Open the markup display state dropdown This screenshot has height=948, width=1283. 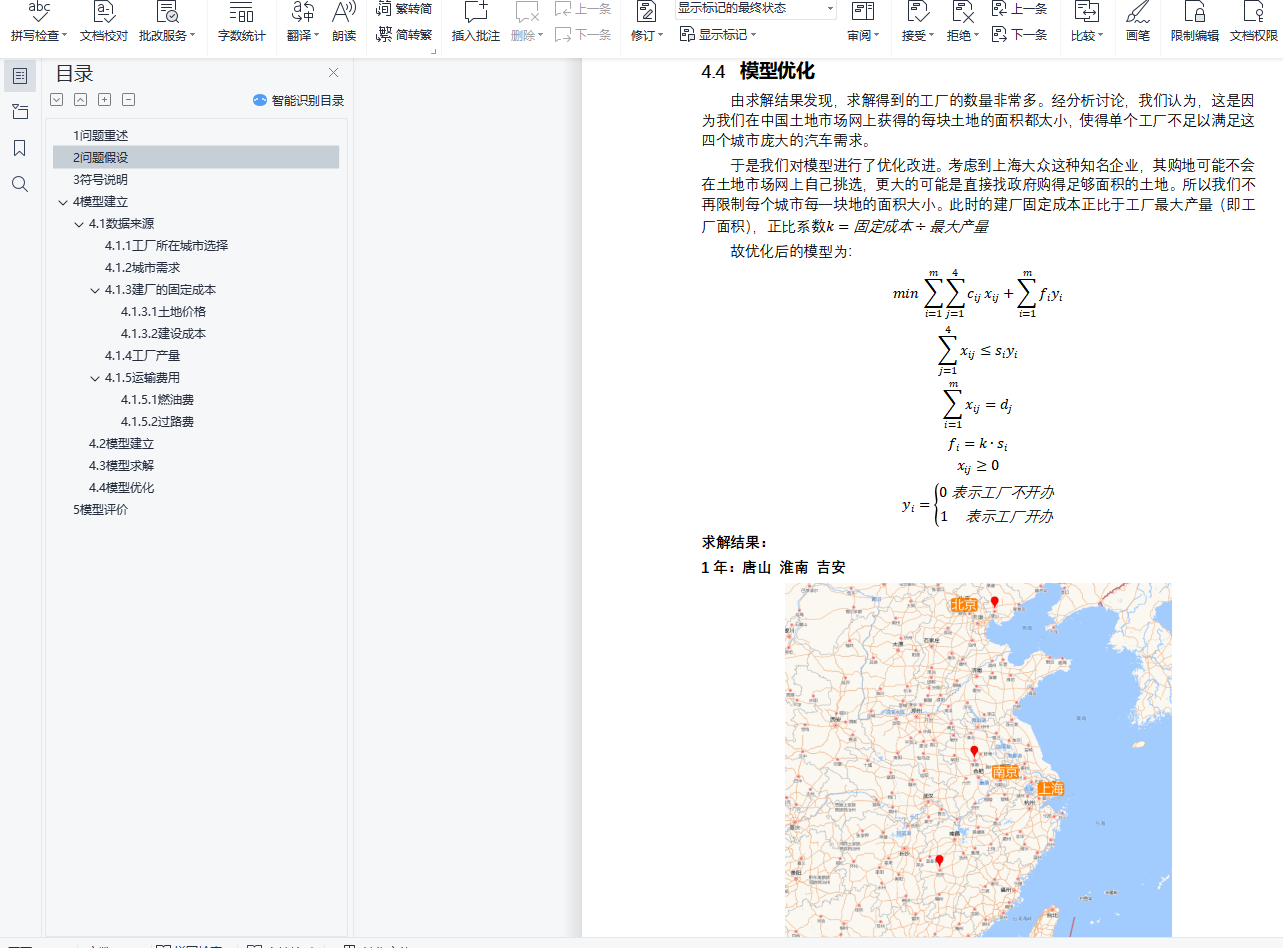click(756, 9)
